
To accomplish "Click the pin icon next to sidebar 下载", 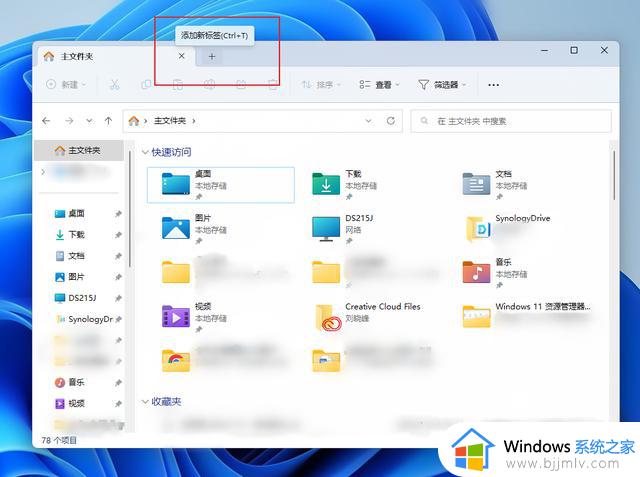I will [118, 235].
